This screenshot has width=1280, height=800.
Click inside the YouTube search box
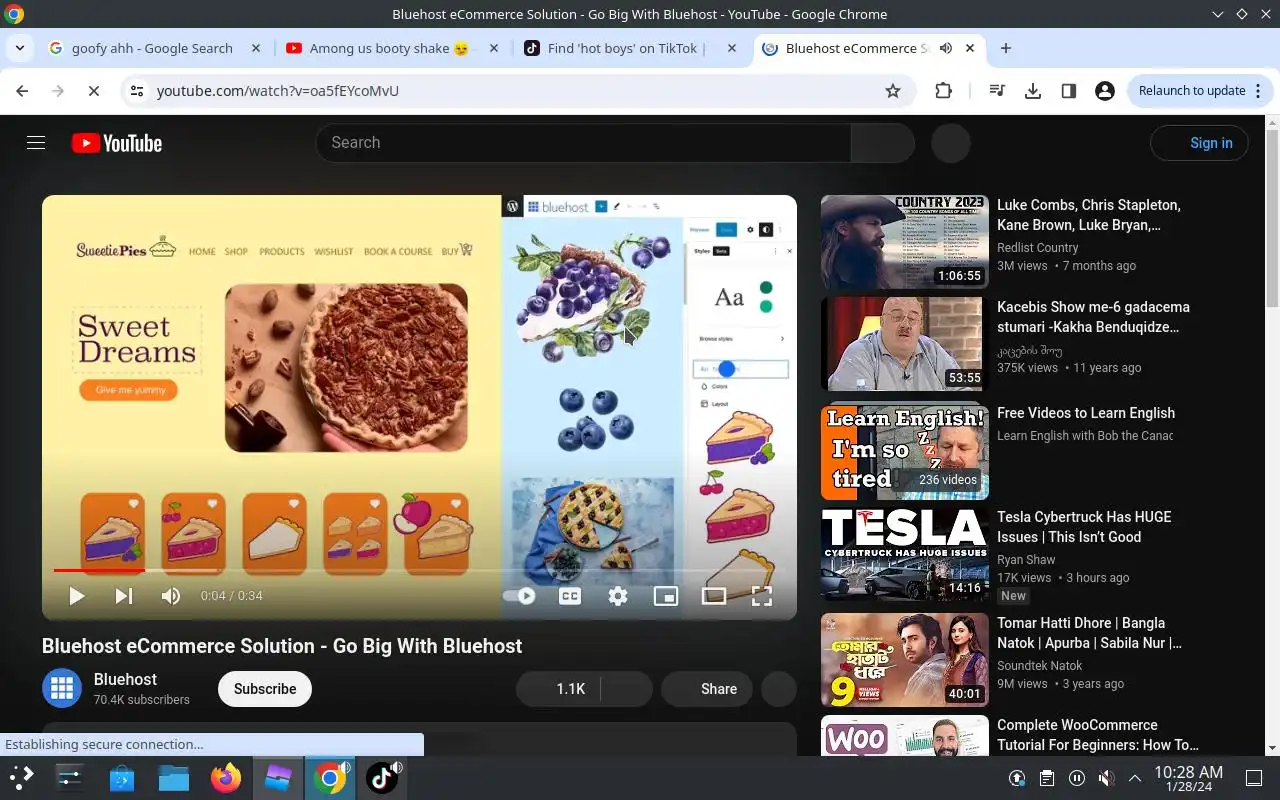[583, 143]
